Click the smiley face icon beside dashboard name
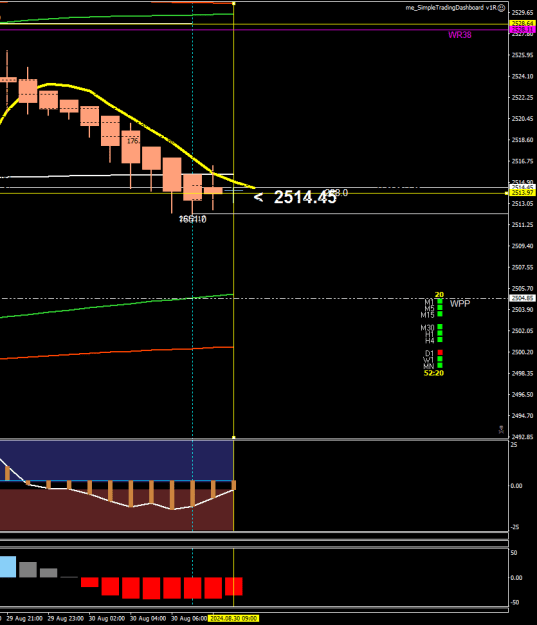 click(x=502, y=8)
